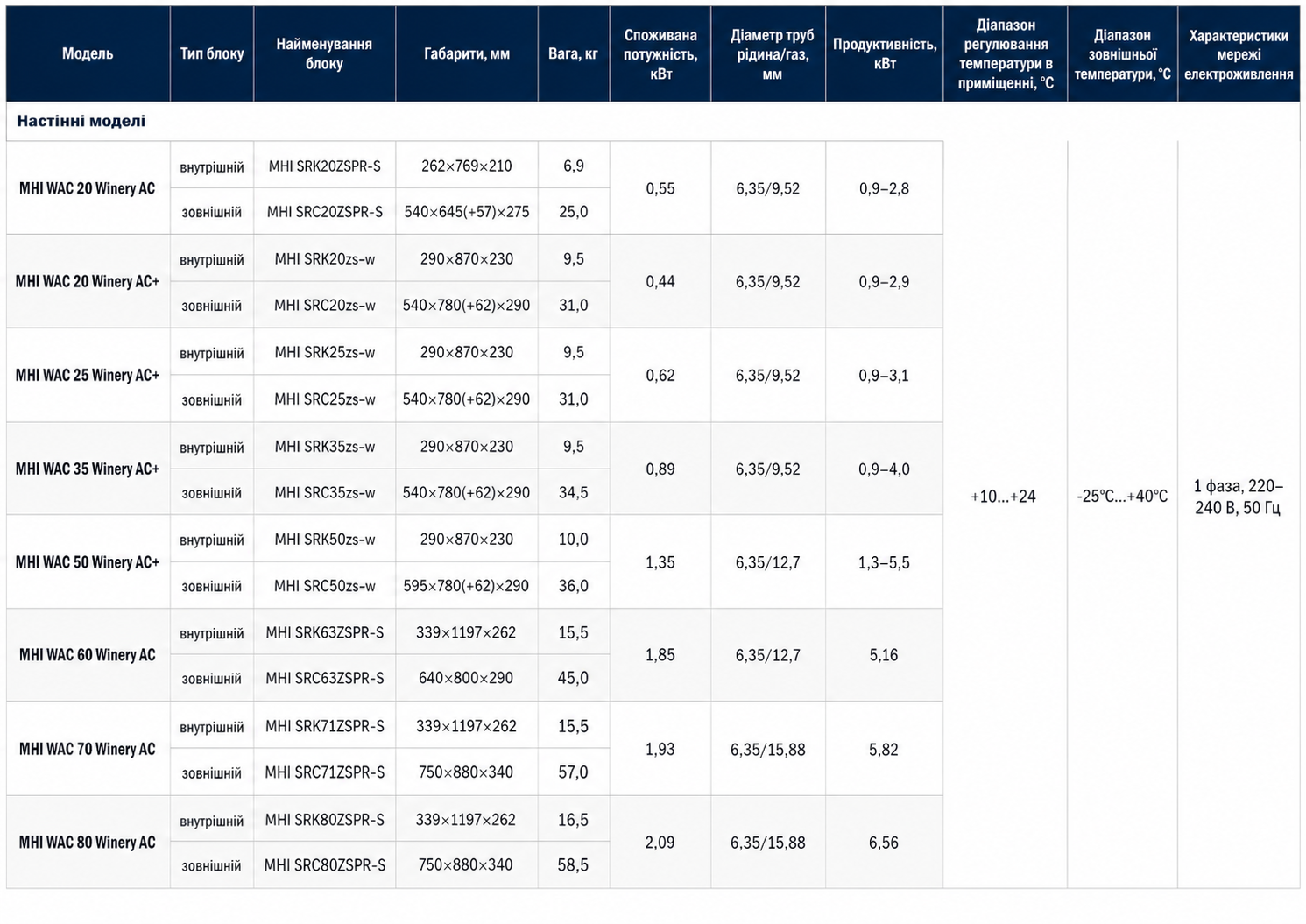The height and width of the screenshot is (924, 1306).
Task: Click pipe diameter for MHI WAC 50 Winery AC+
Action: [x=768, y=562]
